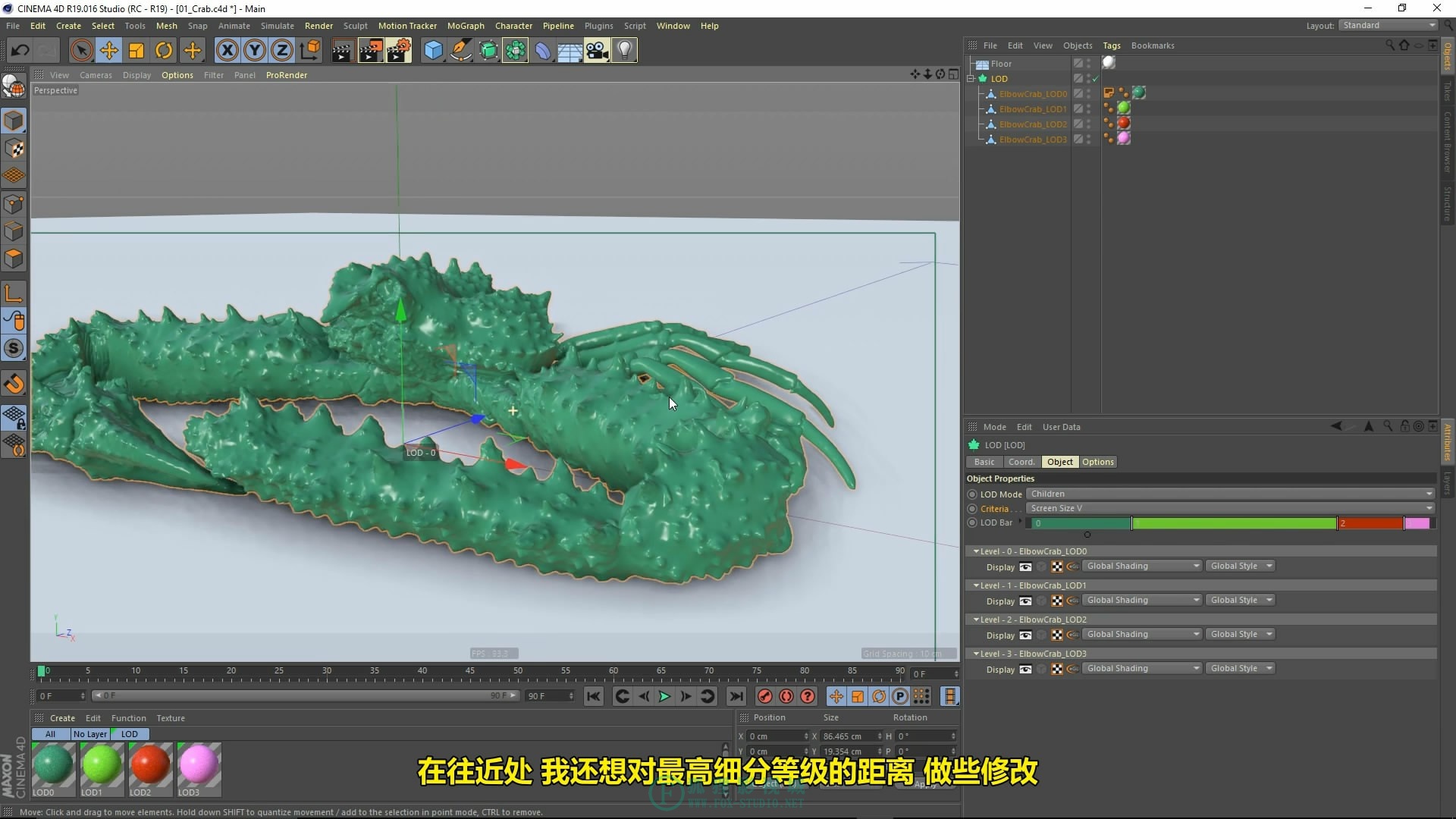Select the LOD3 pink material thumbnail
1456x819 pixels.
click(199, 765)
